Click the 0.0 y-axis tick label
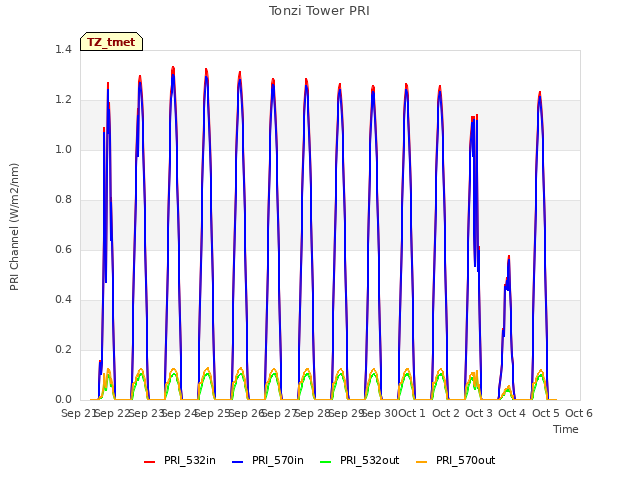 (63, 400)
